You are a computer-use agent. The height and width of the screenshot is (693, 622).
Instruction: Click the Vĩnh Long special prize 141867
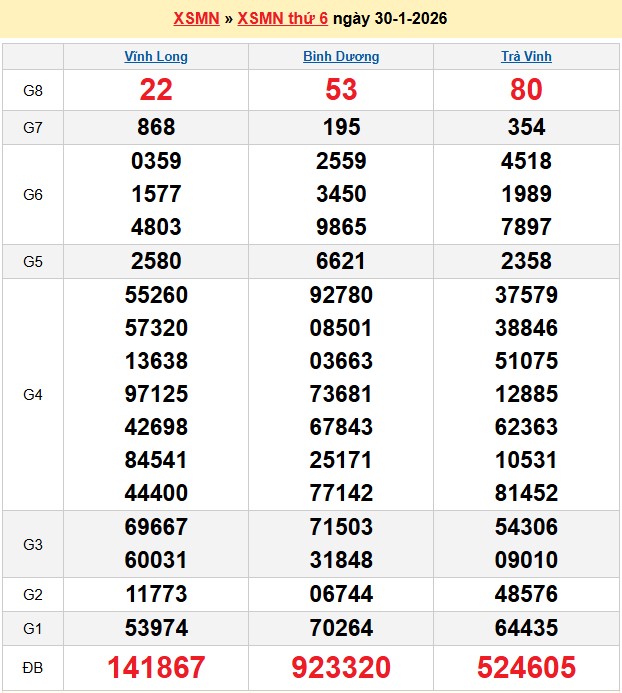tap(156, 667)
